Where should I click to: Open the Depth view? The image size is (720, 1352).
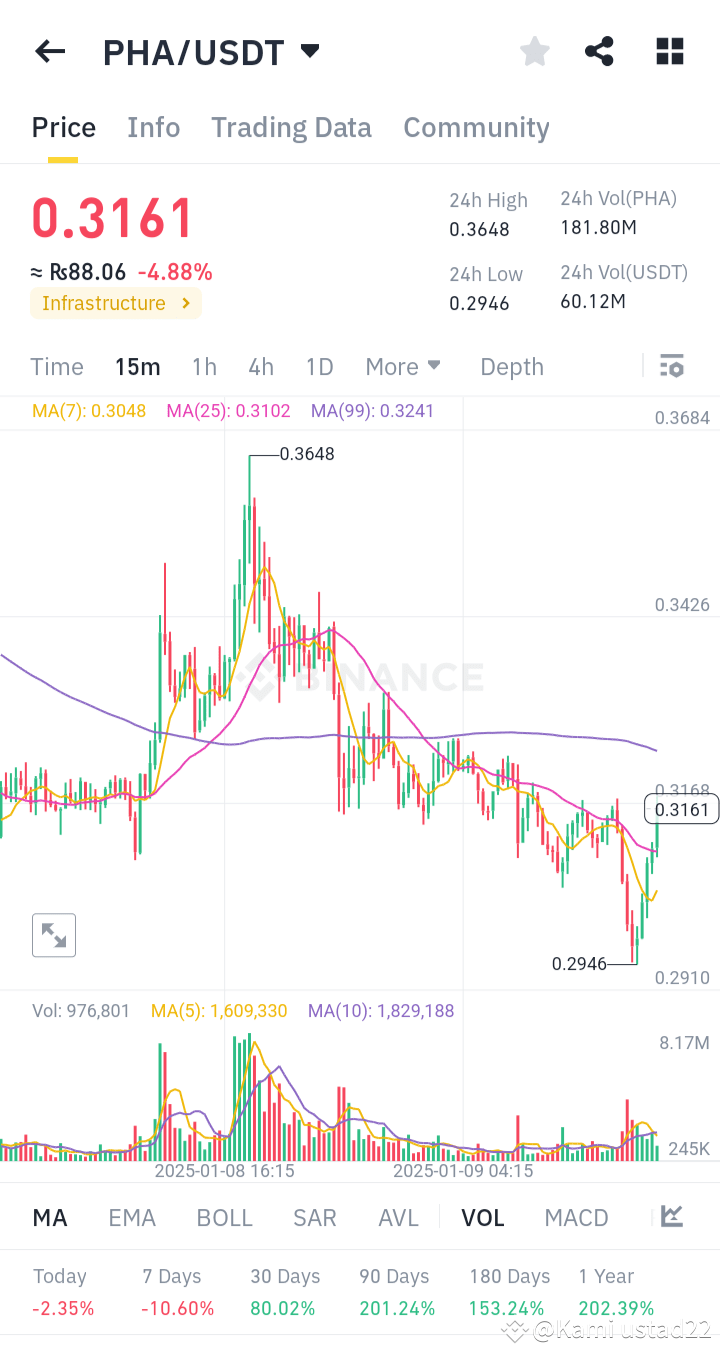coord(511,367)
